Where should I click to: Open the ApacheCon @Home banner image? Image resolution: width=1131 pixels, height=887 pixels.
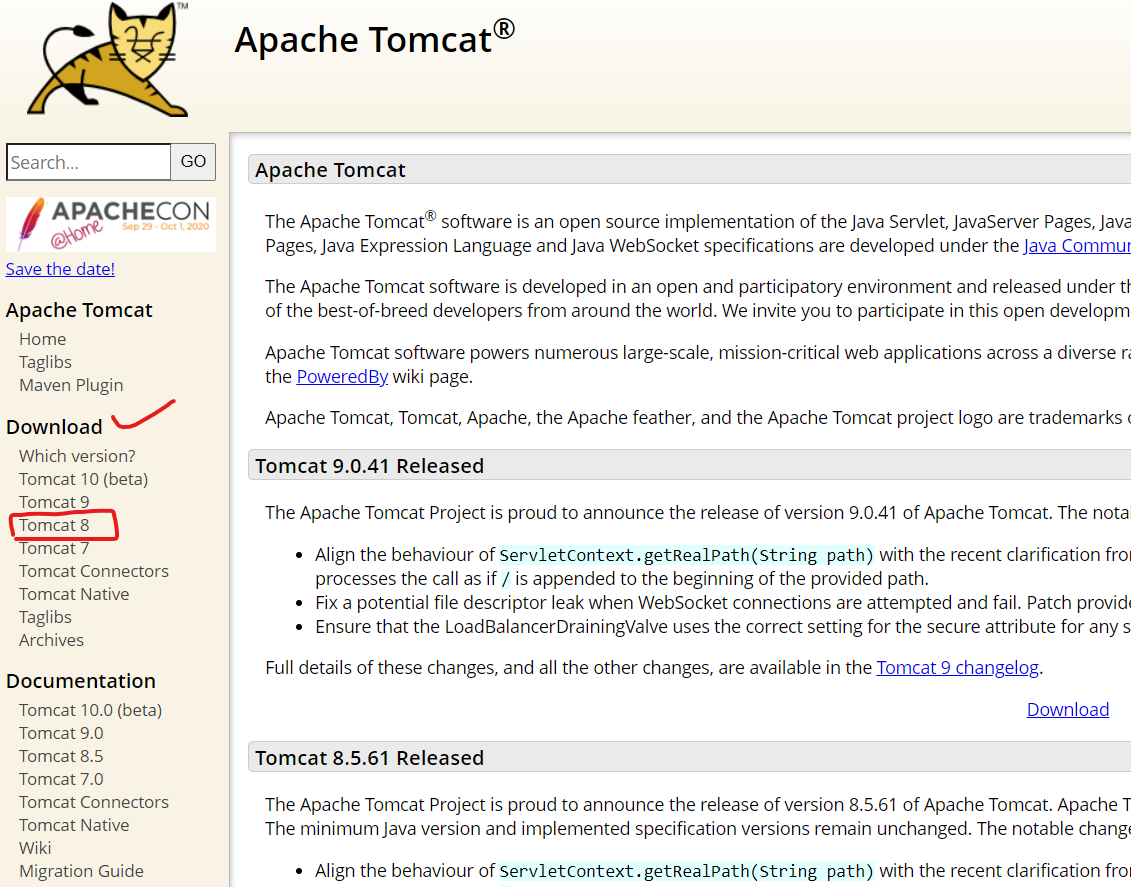click(110, 224)
